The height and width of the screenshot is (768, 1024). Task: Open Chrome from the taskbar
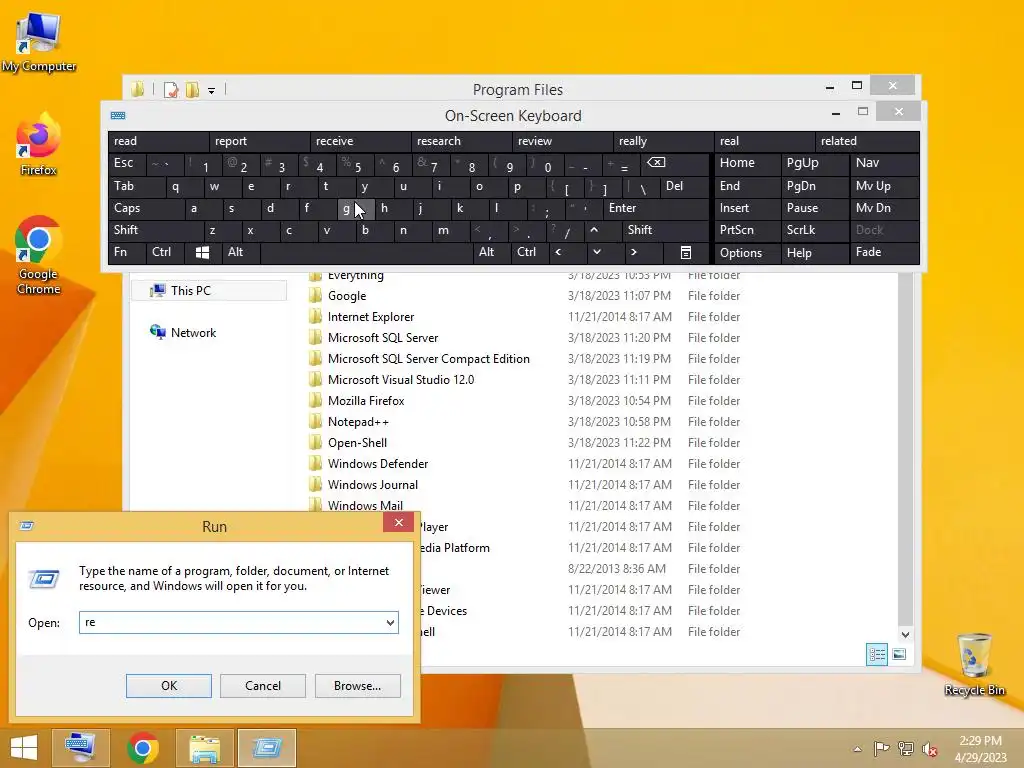tap(143, 748)
